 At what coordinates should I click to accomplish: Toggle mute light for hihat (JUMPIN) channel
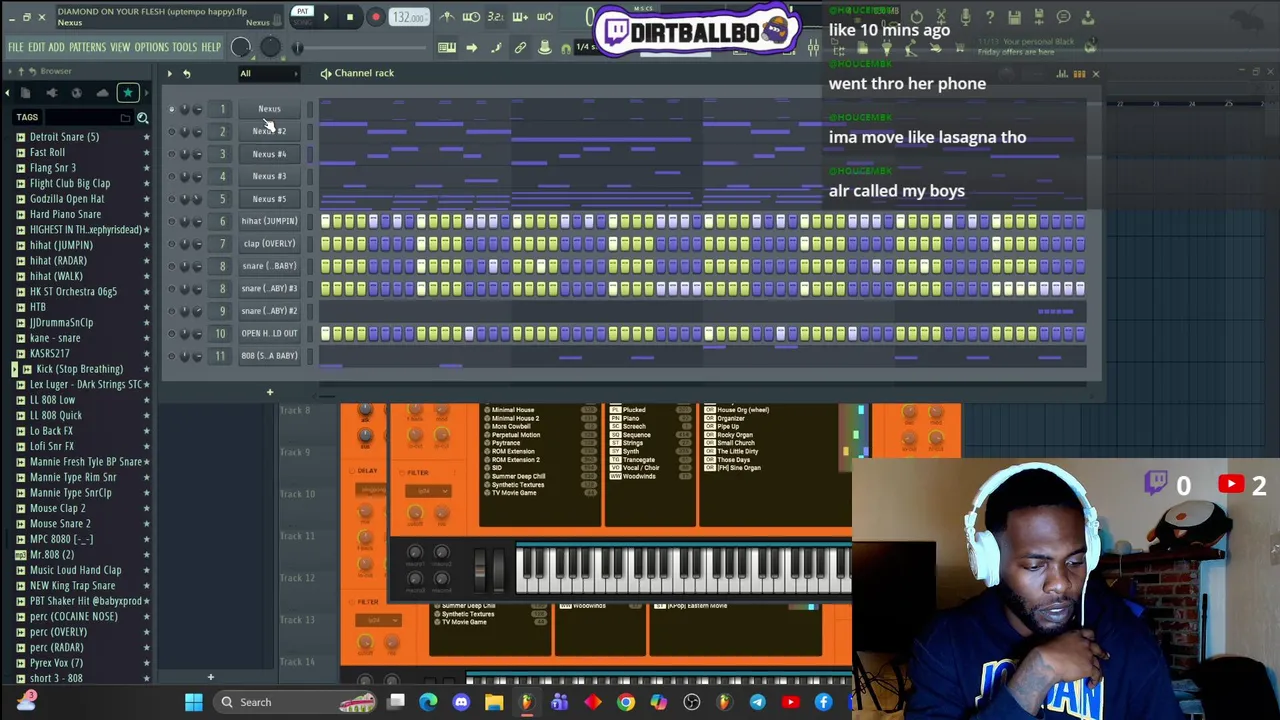coord(171,221)
